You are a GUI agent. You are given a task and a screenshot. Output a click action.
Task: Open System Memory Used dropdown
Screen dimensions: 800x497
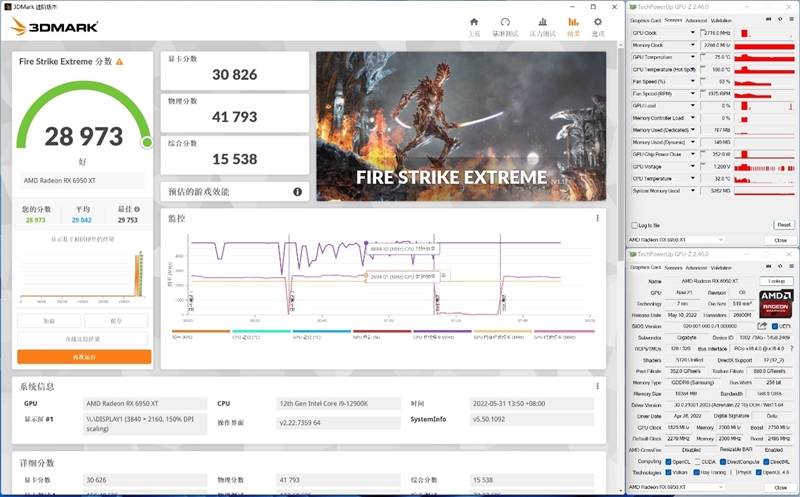pos(692,191)
